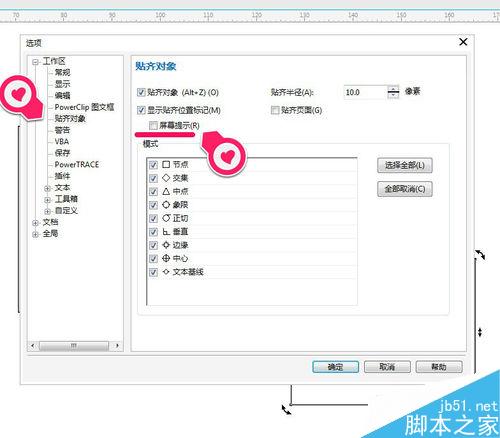Expand the 工具箱 tree node

click(x=47, y=200)
